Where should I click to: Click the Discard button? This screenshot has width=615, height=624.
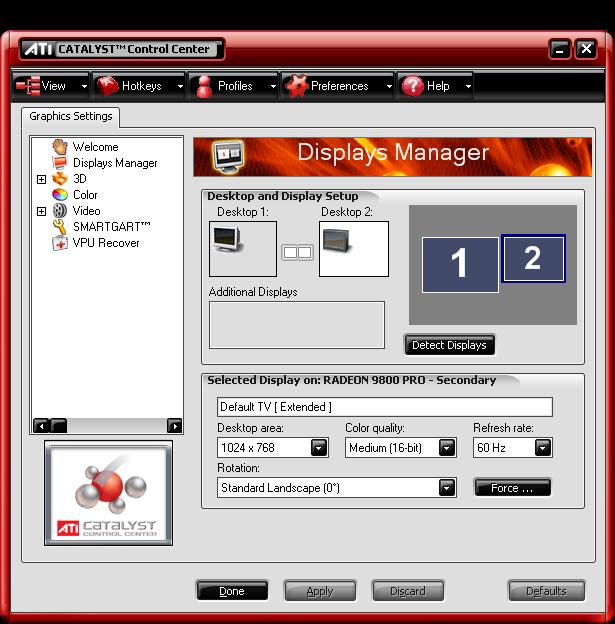click(408, 591)
